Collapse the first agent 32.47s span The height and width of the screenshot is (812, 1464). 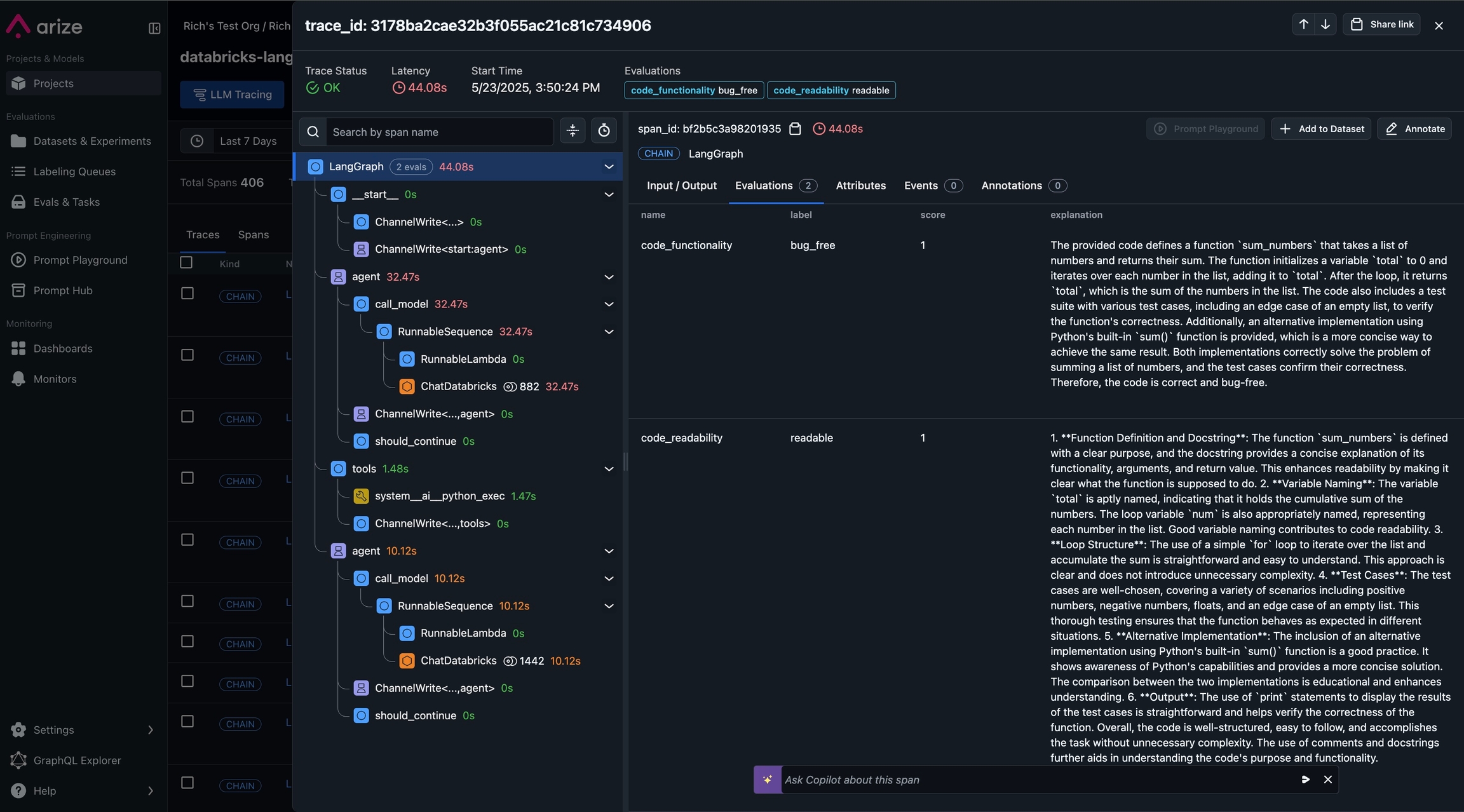[x=609, y=277]
